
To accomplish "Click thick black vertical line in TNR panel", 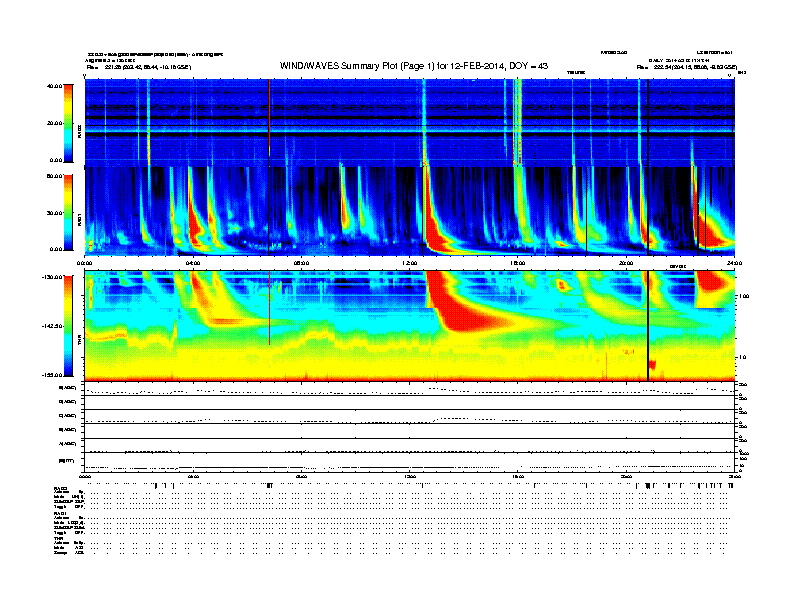I will point(648,326).
